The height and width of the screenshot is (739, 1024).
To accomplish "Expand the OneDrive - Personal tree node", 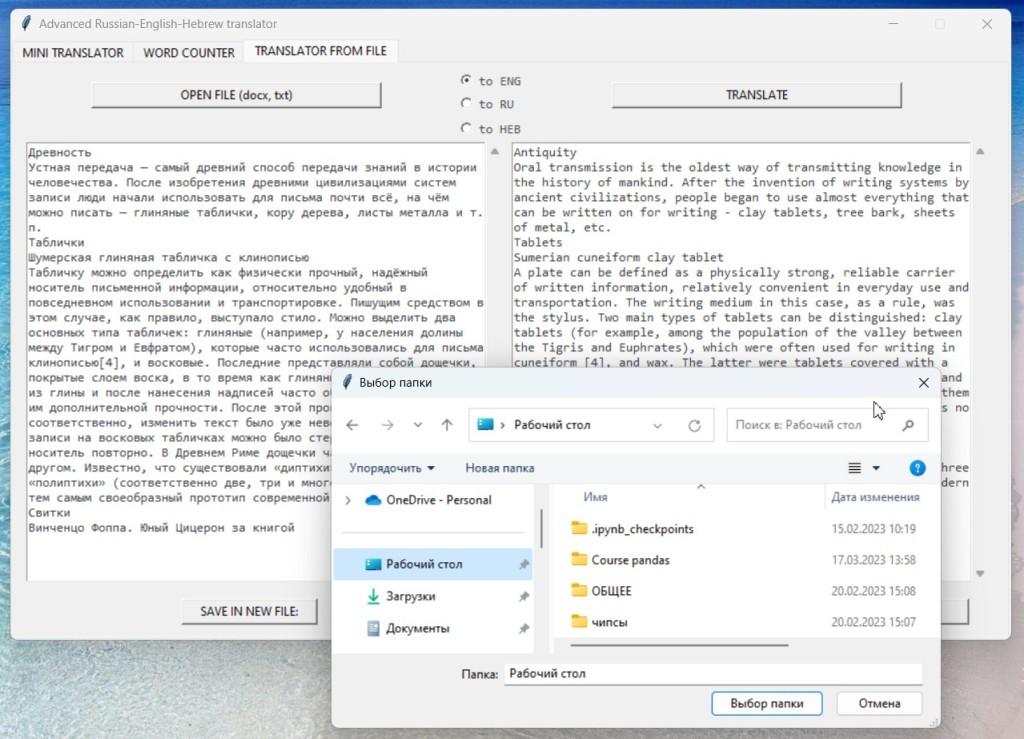I will 348,500.
